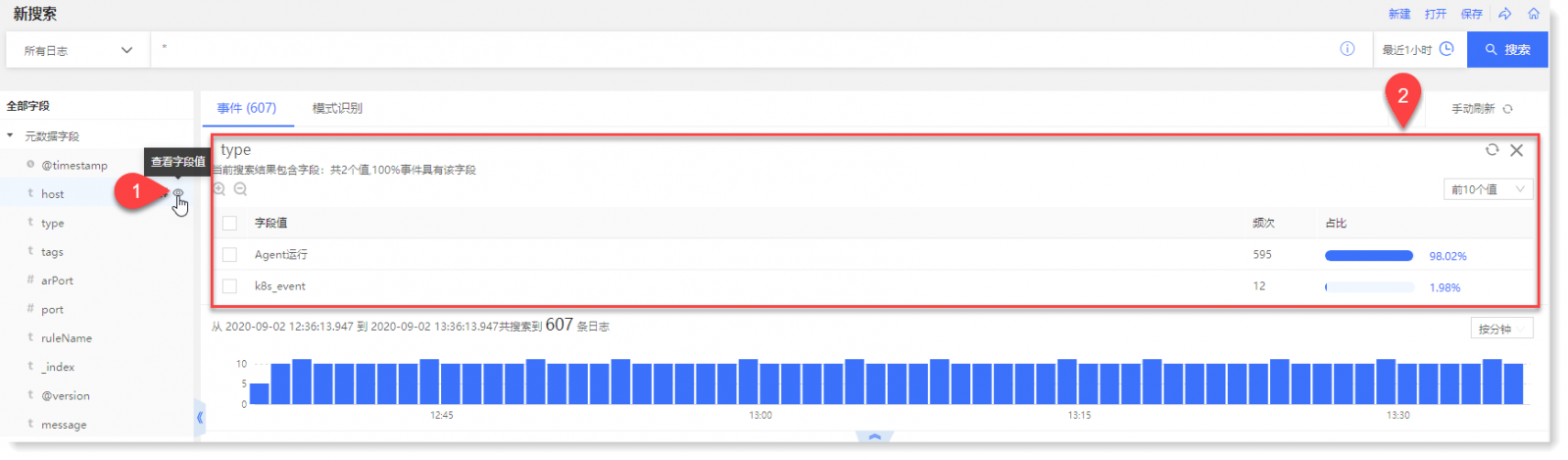Open the 前10个值 dropdown

(1488, 189)
